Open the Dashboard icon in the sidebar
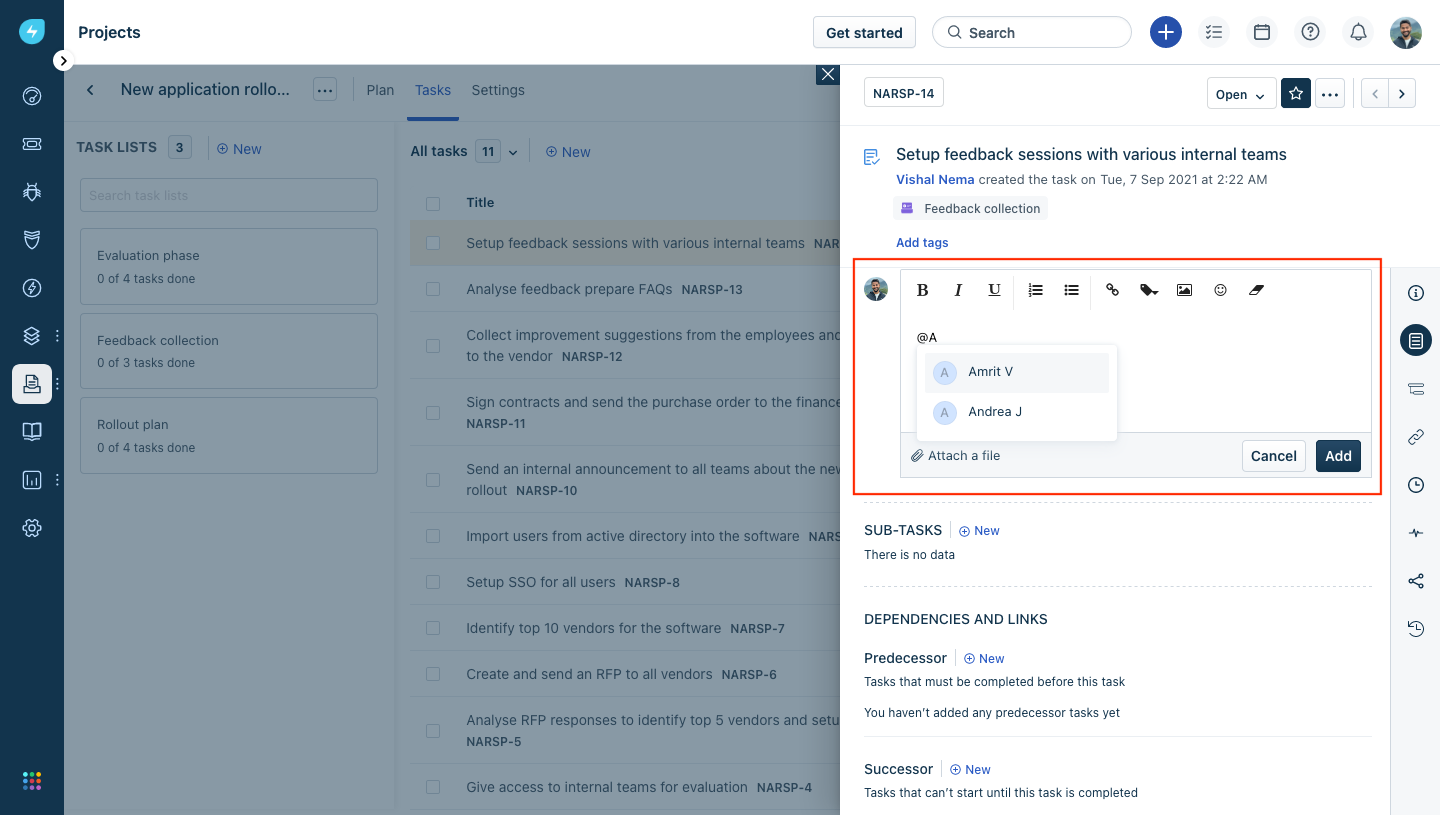This screenshot has height=815, width=1440. coord(32,97)
